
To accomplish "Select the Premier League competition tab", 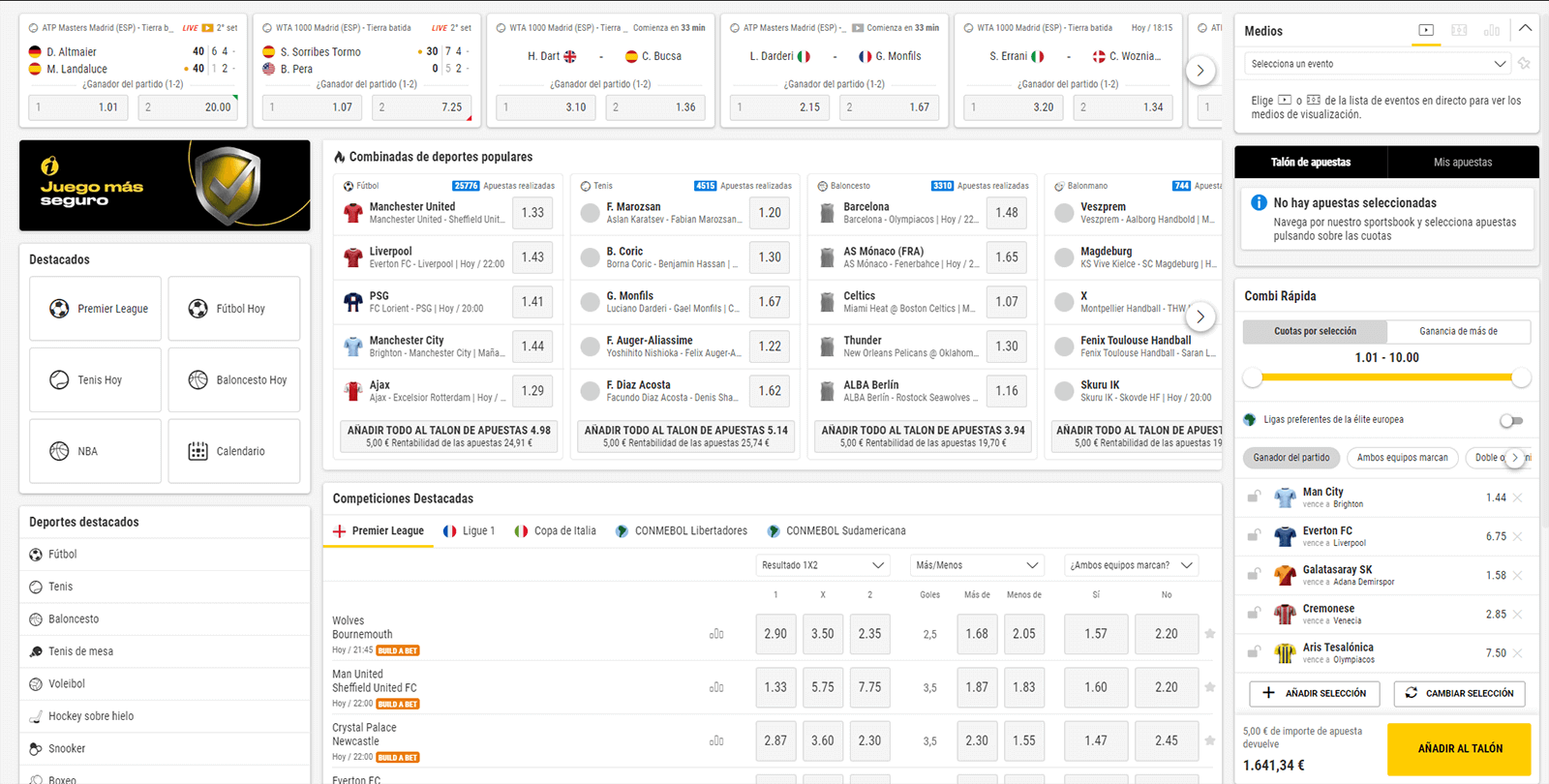I will tap(379, 531).
